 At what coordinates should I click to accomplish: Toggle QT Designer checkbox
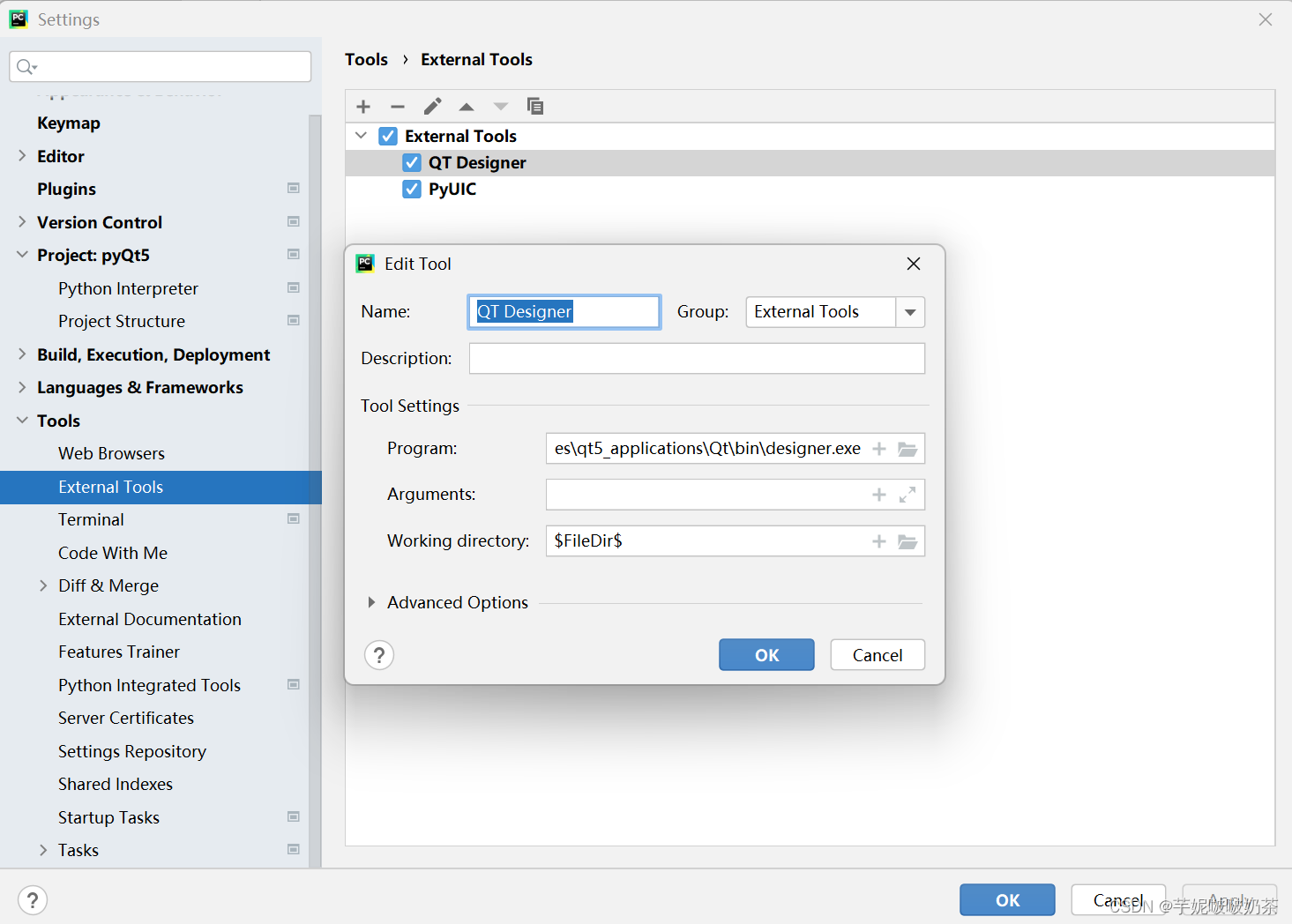coord(412,162)
